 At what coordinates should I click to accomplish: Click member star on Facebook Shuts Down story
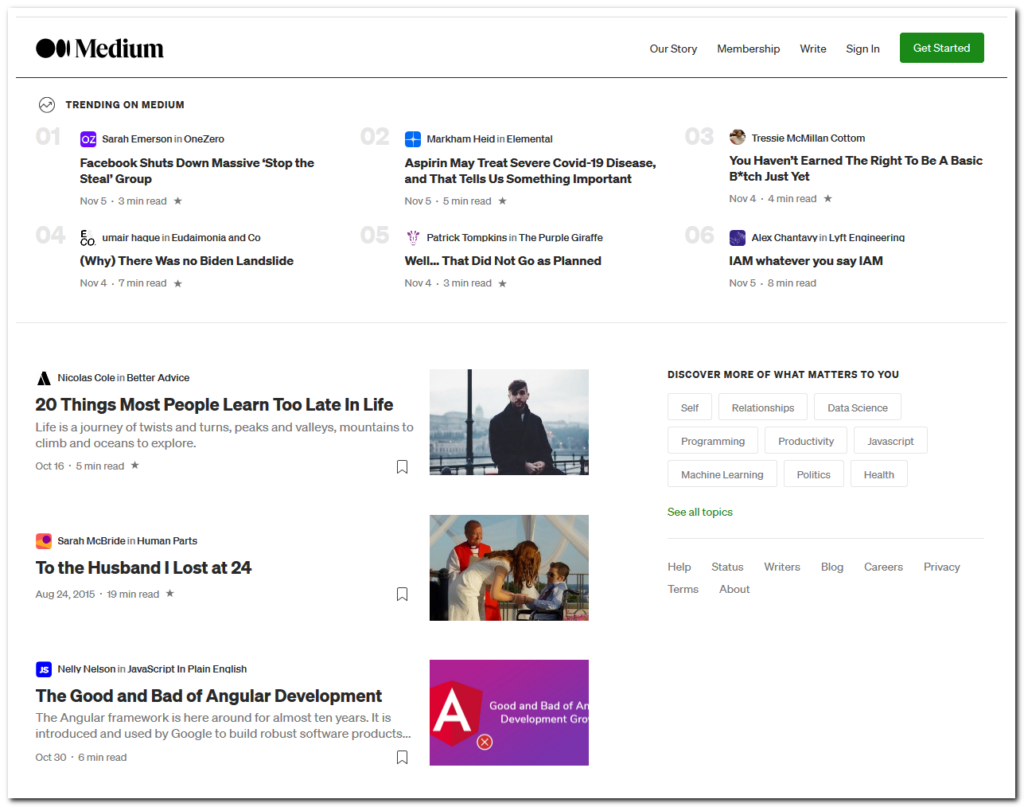[178, 201]
